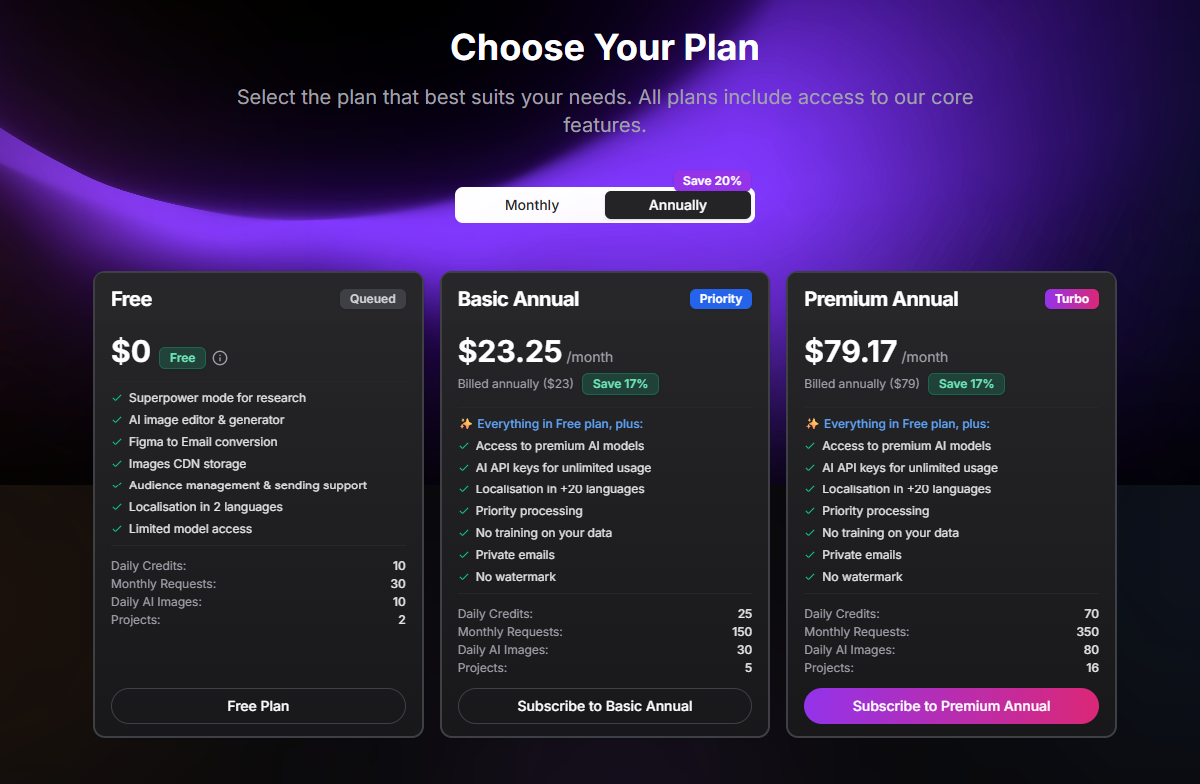Click checkmark beside No watermark in Basic Annual

point(464,577)
